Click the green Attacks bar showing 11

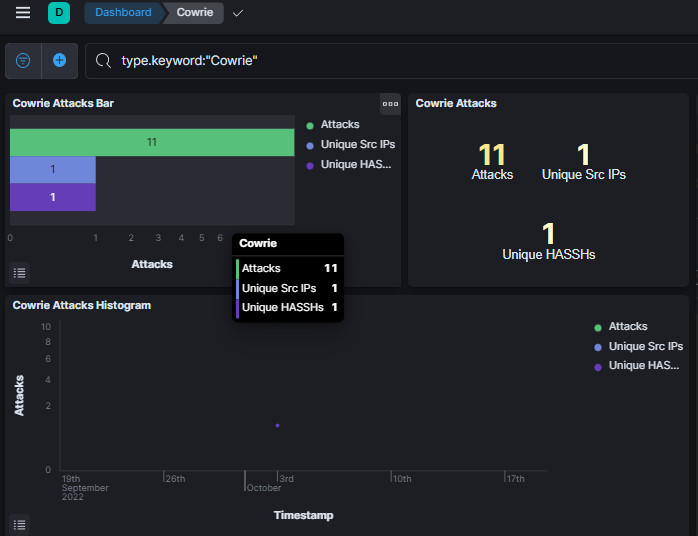(x=152, y=142)
